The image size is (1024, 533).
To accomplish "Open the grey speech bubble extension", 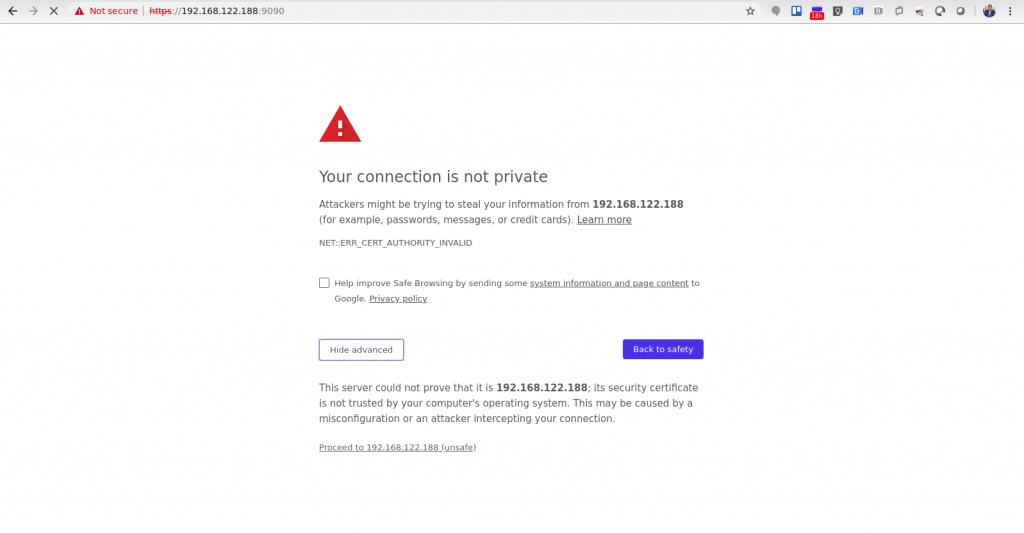I will point(776,11).
